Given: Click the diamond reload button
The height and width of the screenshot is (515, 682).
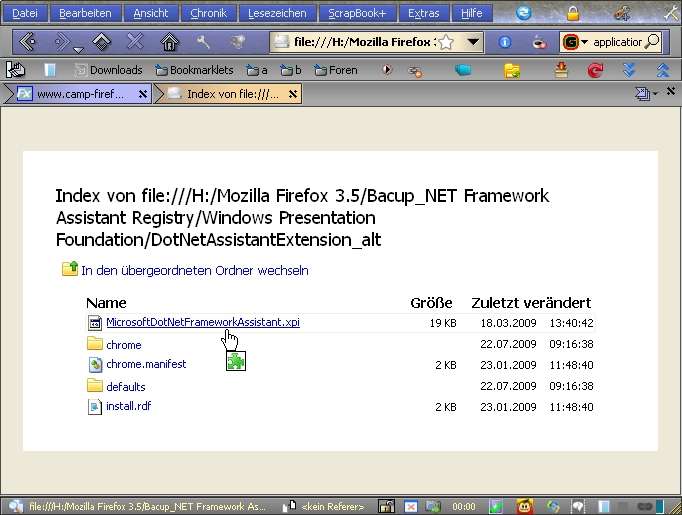Looking at the screenshot, I should click(102, 42).
